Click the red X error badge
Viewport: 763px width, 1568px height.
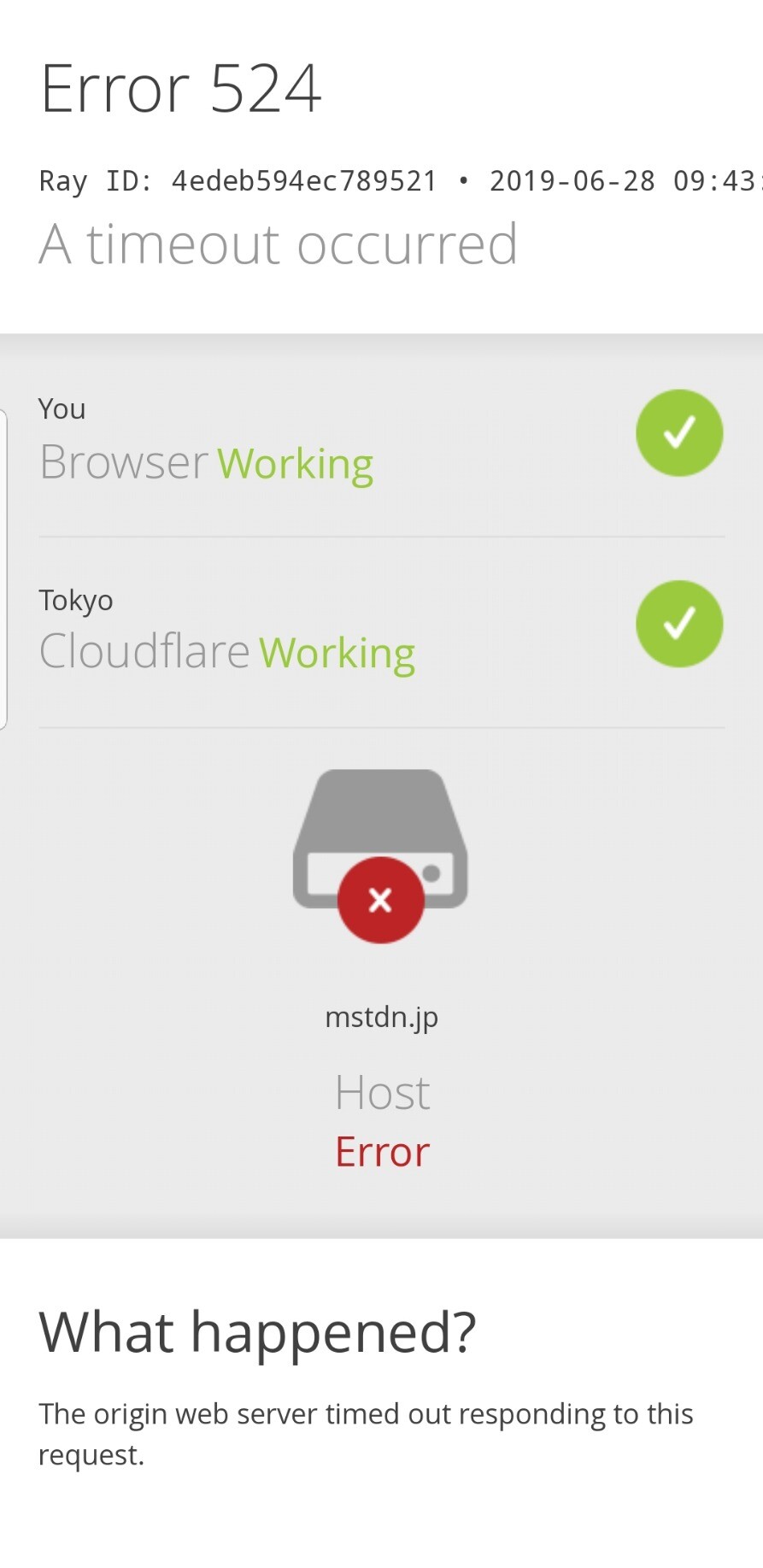380,900
